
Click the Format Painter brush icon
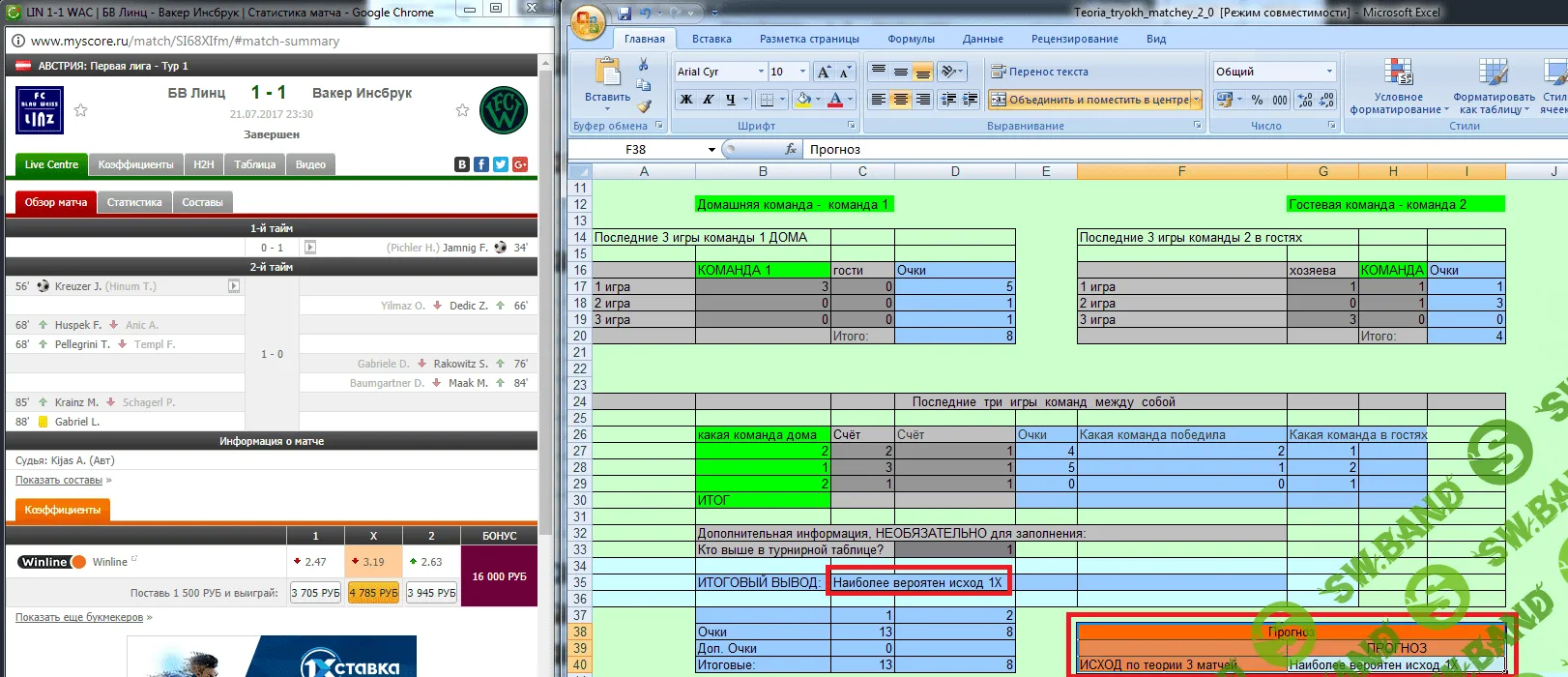point(644,106)
